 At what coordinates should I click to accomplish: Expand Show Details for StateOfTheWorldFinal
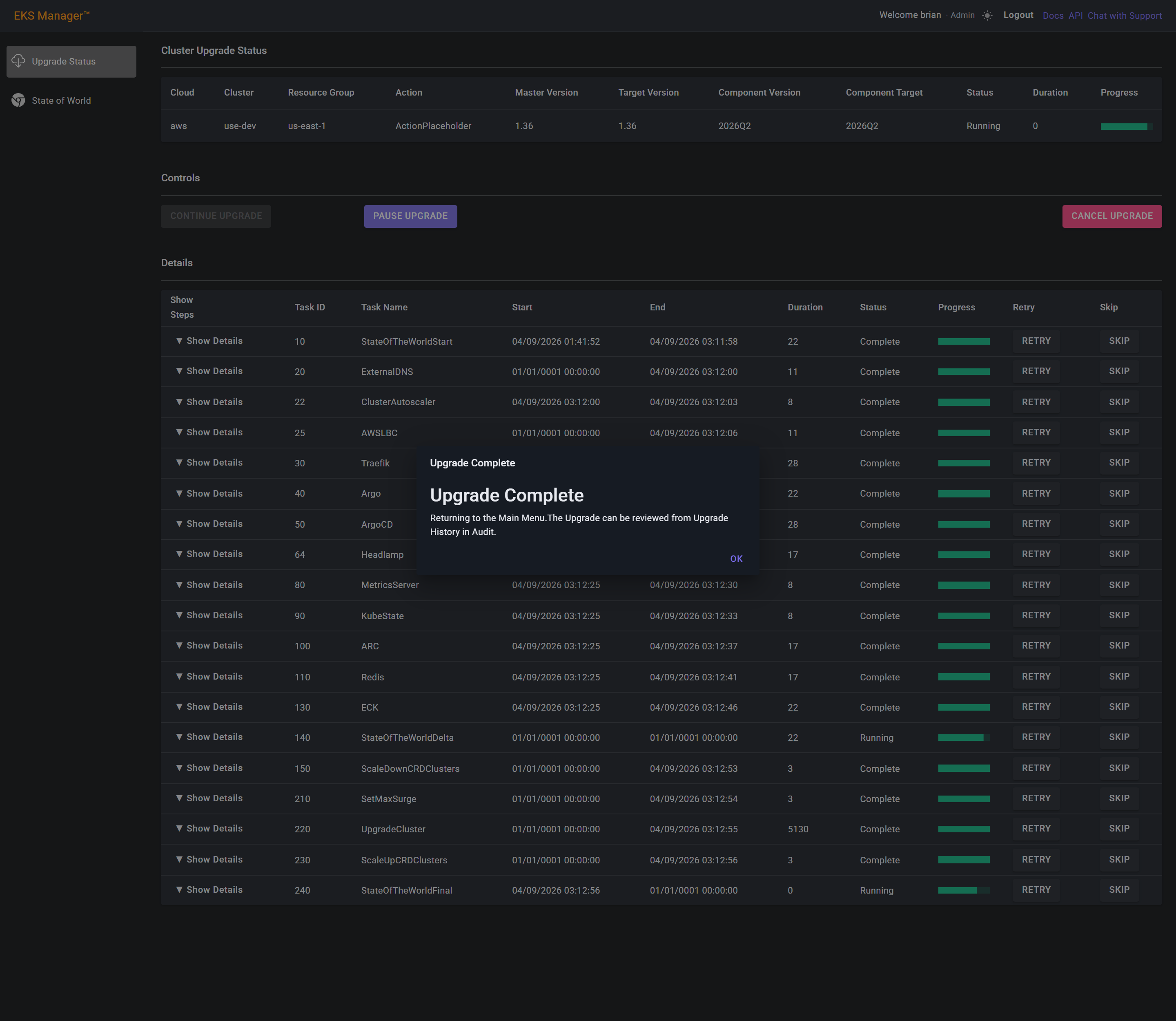tap(209, 889)
